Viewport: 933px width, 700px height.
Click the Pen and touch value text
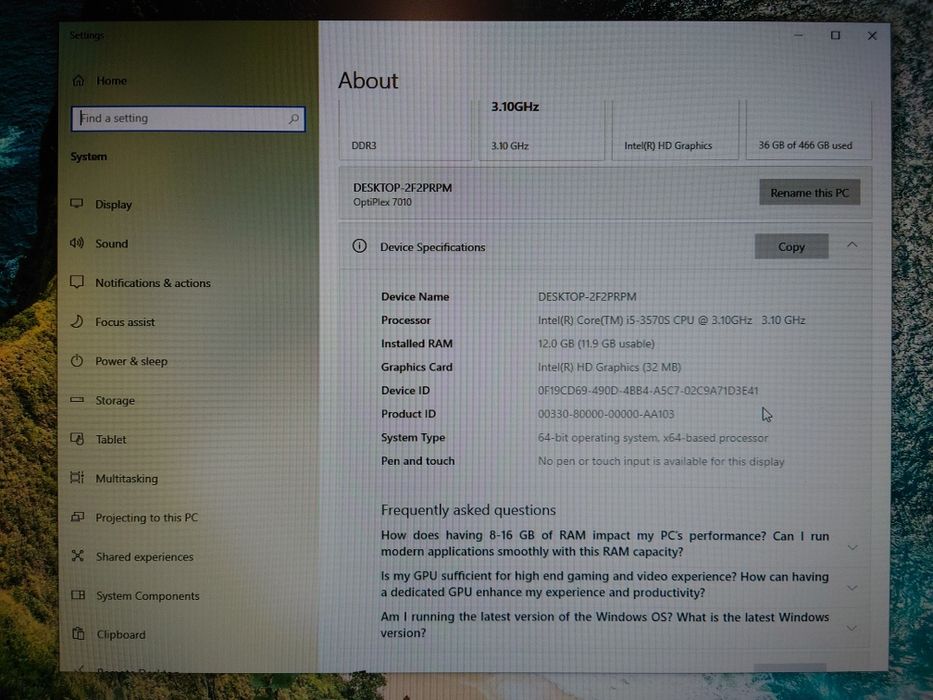[x=661, y=461]
